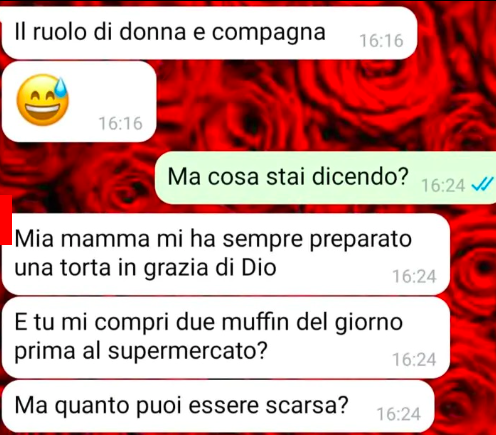This screenshot has height=435, width=496.
Task: Click the 16:16 timestamp on donna message
Action: [x=381, y=41]
